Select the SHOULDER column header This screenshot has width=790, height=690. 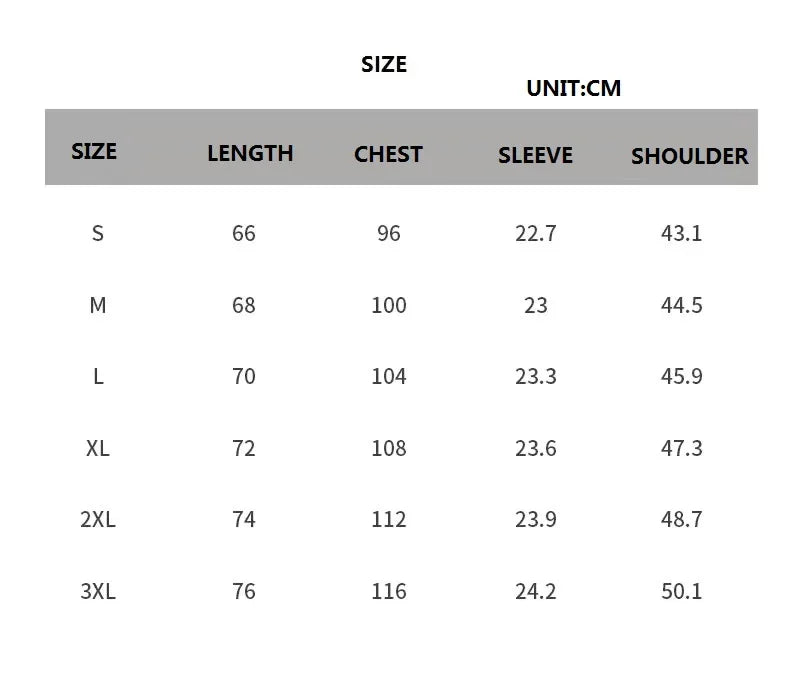tap(689, 156)
